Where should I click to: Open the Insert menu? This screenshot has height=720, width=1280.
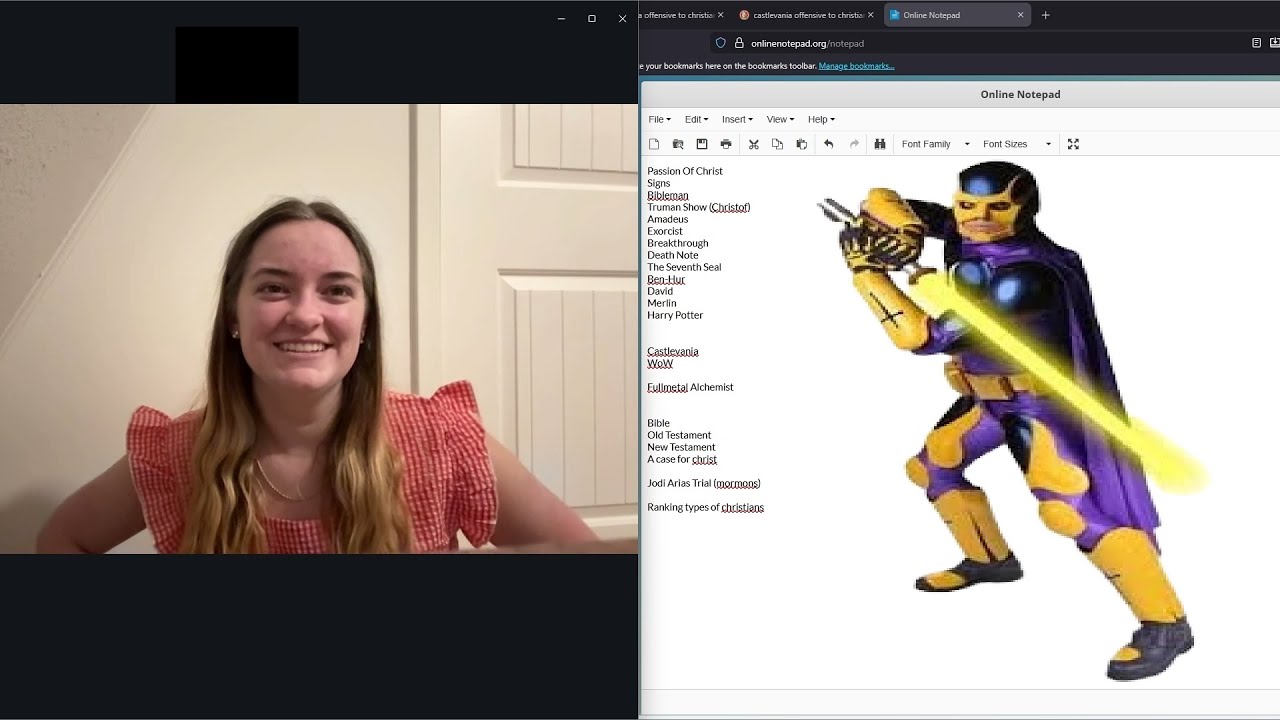pyautogui.click(x=737, y=119)
